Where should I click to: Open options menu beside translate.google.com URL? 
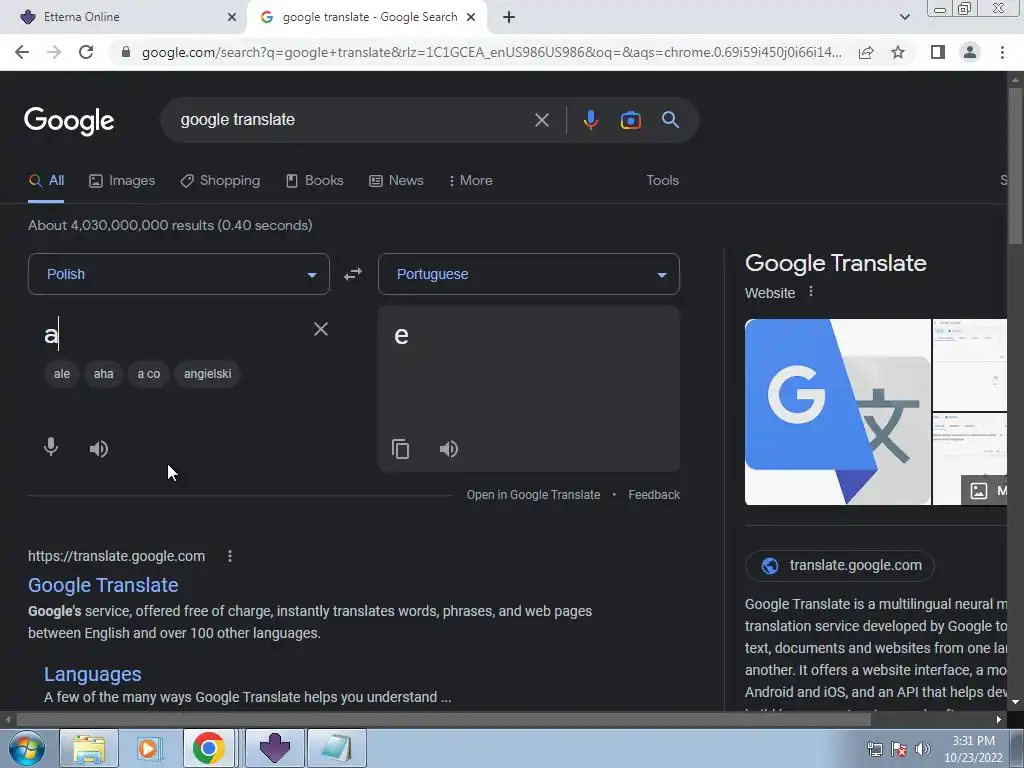pyautogui.click(x=229, y=556)
